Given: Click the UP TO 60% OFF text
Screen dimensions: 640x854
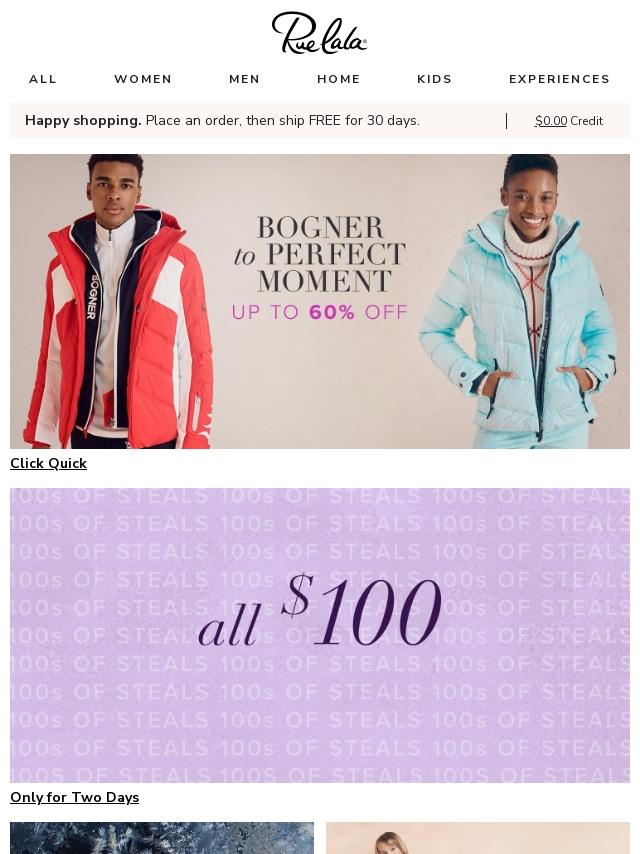Looking at the screenshot, I should tap(320, 312).
